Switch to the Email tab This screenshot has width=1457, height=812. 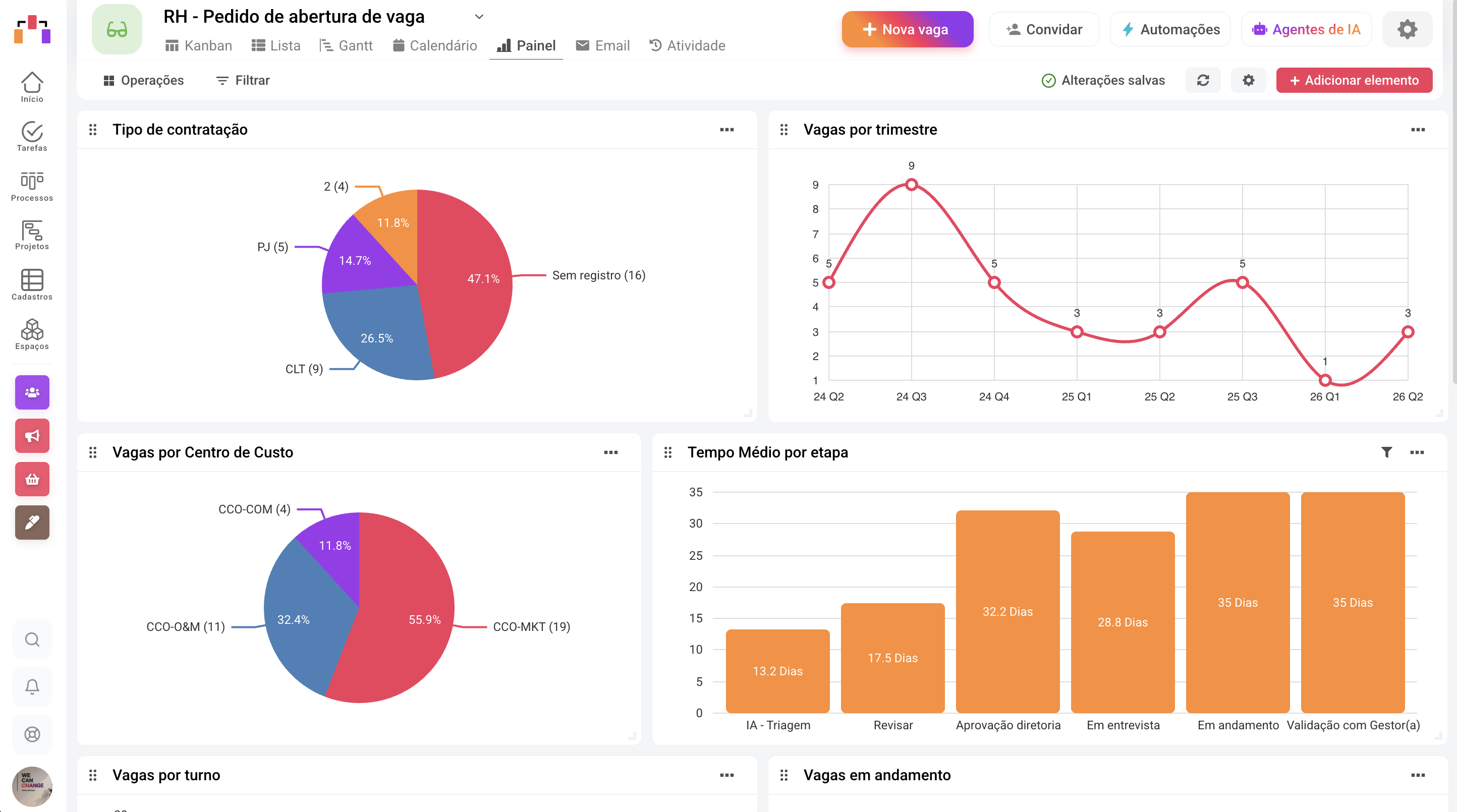(x=603, y=45)
